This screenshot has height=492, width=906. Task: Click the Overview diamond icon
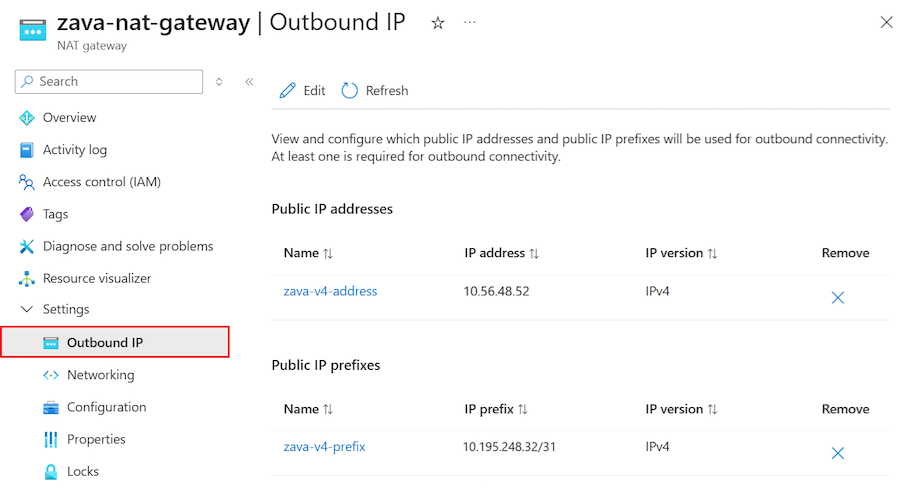coord(27,117)
